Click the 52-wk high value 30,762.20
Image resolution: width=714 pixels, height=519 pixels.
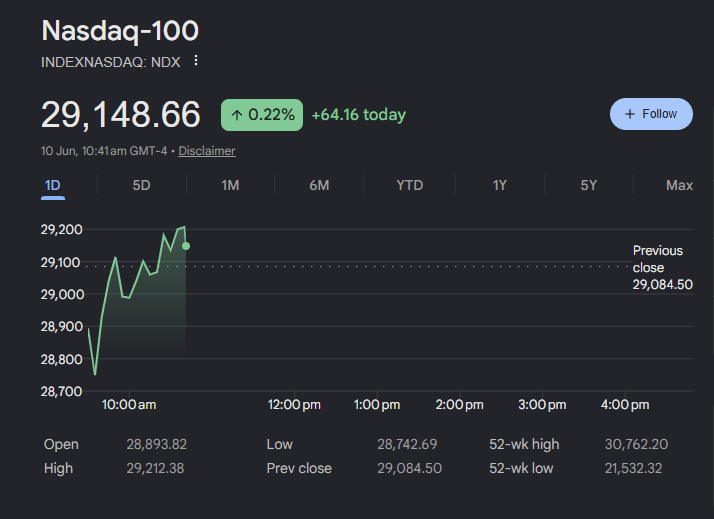[x=636, y=444]
